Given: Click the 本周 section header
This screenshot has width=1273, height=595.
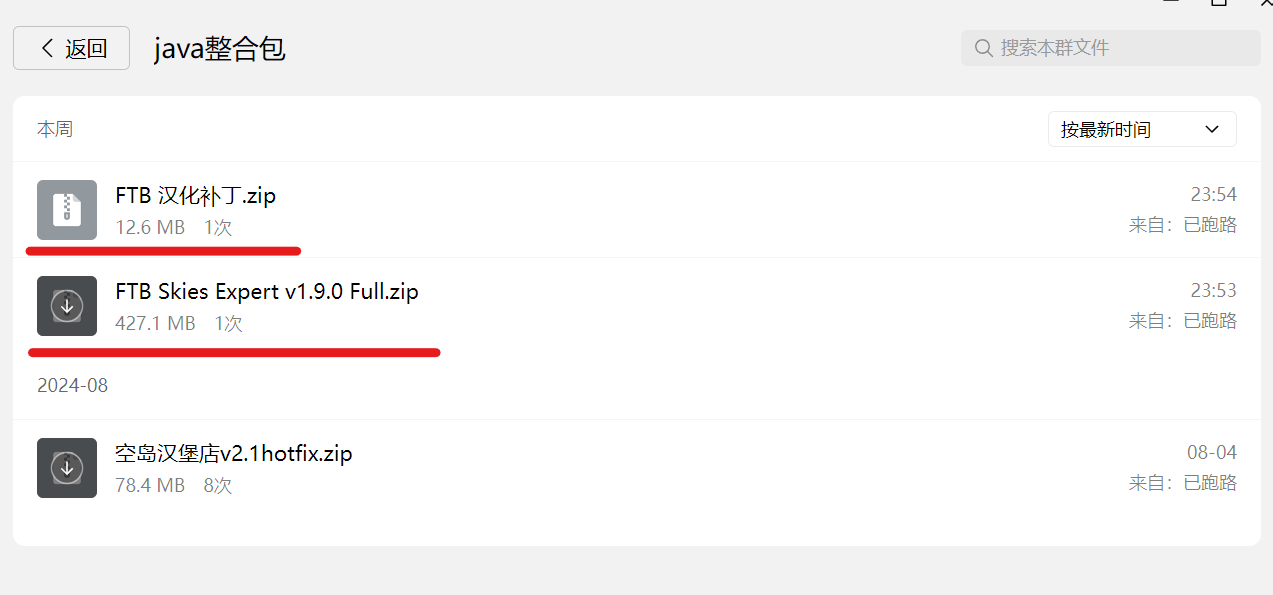Looking at the screenshot, I should click(x=55, y=129).
